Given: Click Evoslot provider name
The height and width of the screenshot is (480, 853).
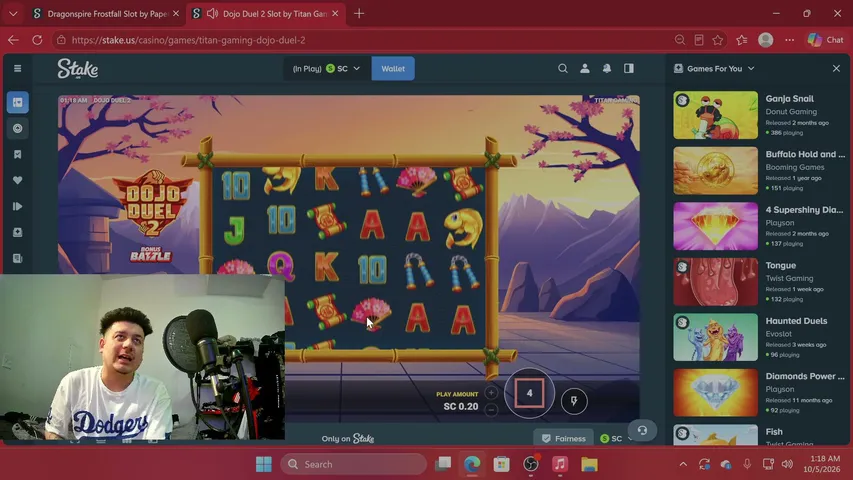Looking at the screenshot, I should point(778,334).
